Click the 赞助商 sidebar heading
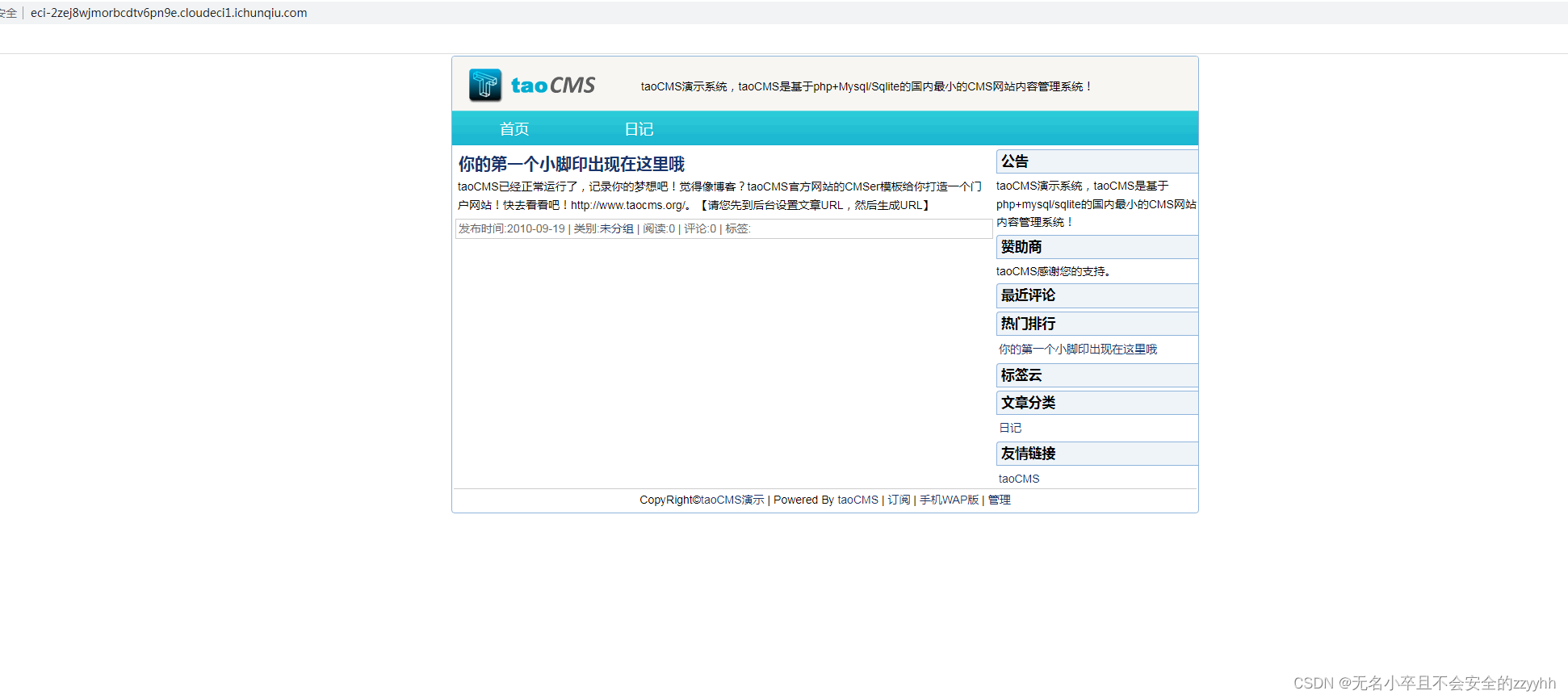1568x699 pixels. 1097,247
